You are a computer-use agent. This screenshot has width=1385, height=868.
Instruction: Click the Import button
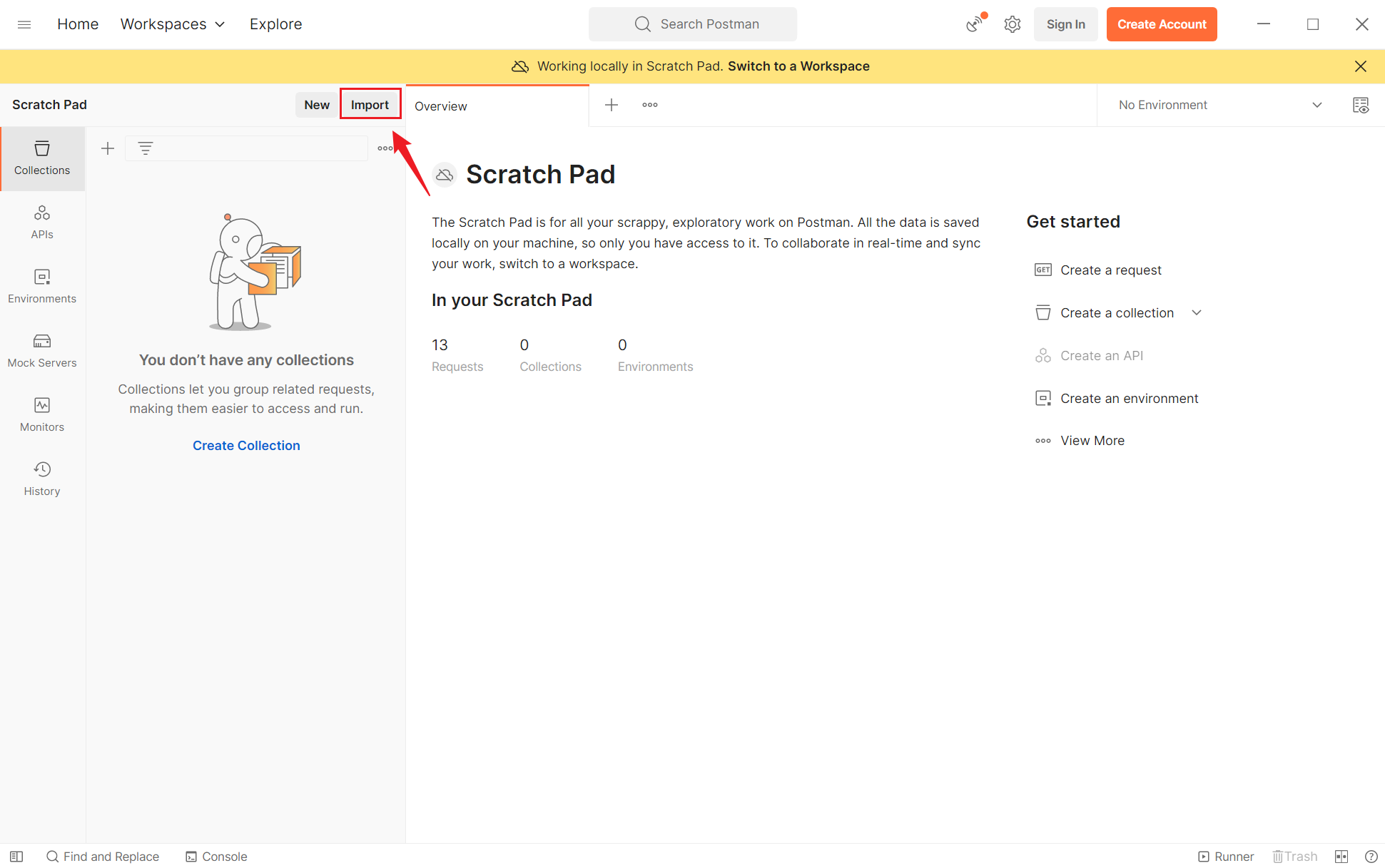pyautogui.click(x=370, y=105)
